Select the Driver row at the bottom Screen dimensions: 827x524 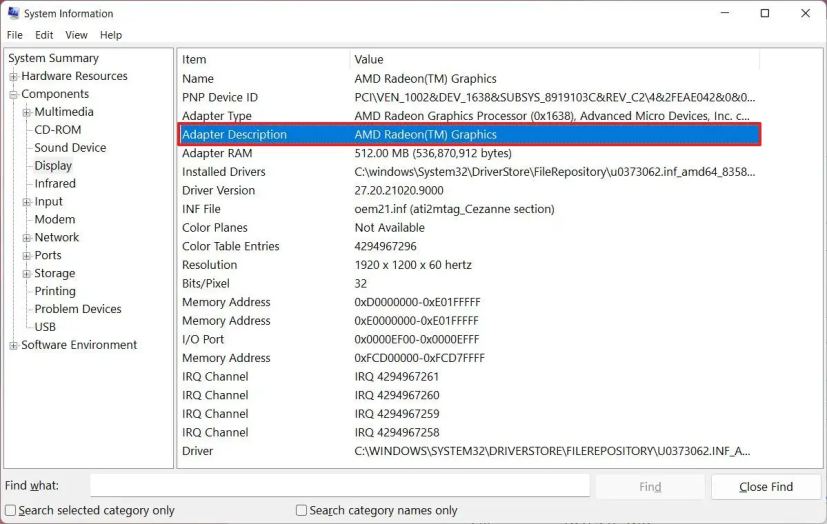[469, 451]
